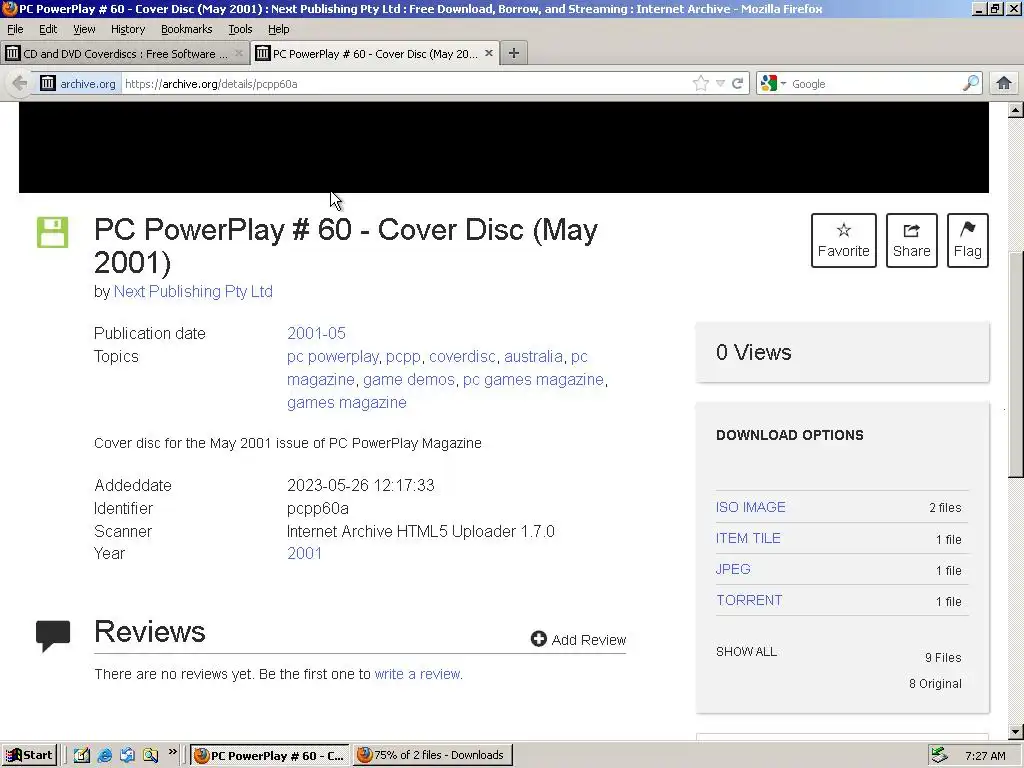Click the scrollbar up arrow
This screenshot has height=768, width=1024.
1016,110
